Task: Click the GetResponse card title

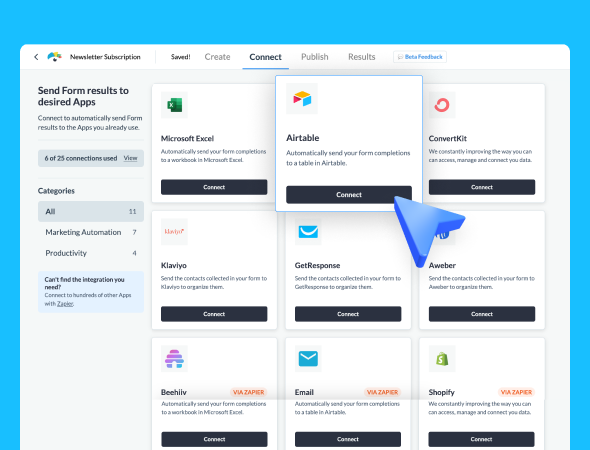Action: click(317, 265)
